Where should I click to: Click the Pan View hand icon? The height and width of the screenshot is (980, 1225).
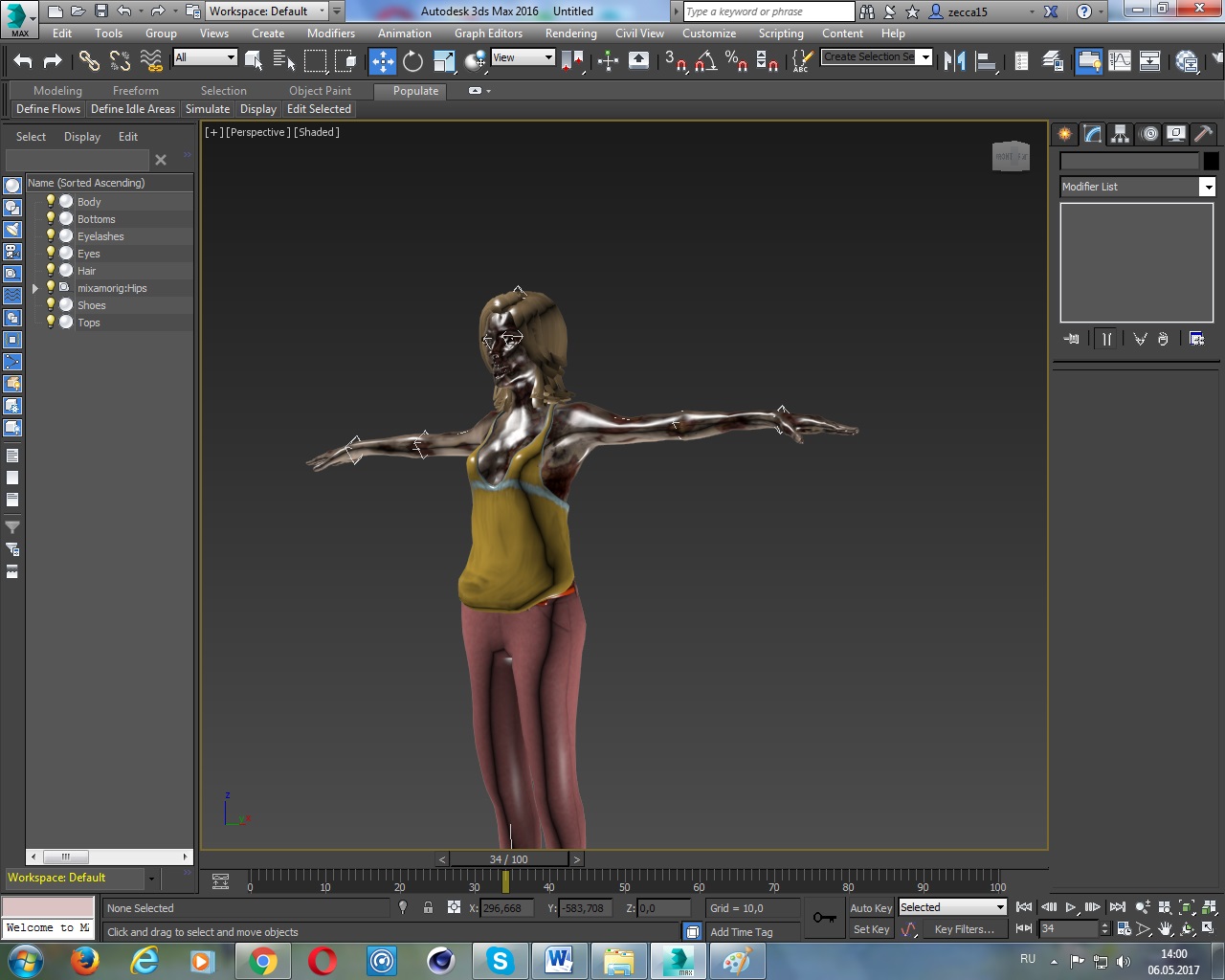(1165, 928)
